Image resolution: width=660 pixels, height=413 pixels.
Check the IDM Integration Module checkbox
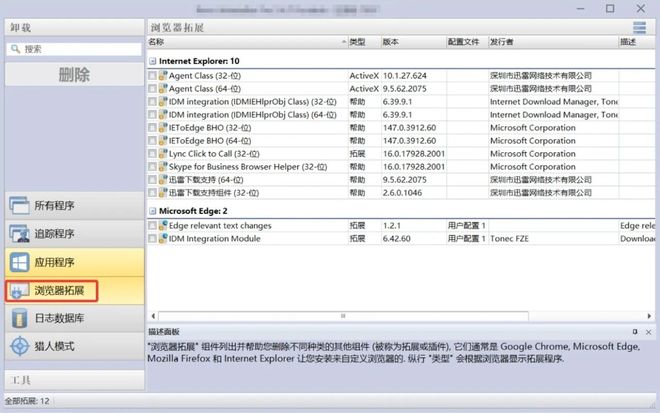point(152,239)
